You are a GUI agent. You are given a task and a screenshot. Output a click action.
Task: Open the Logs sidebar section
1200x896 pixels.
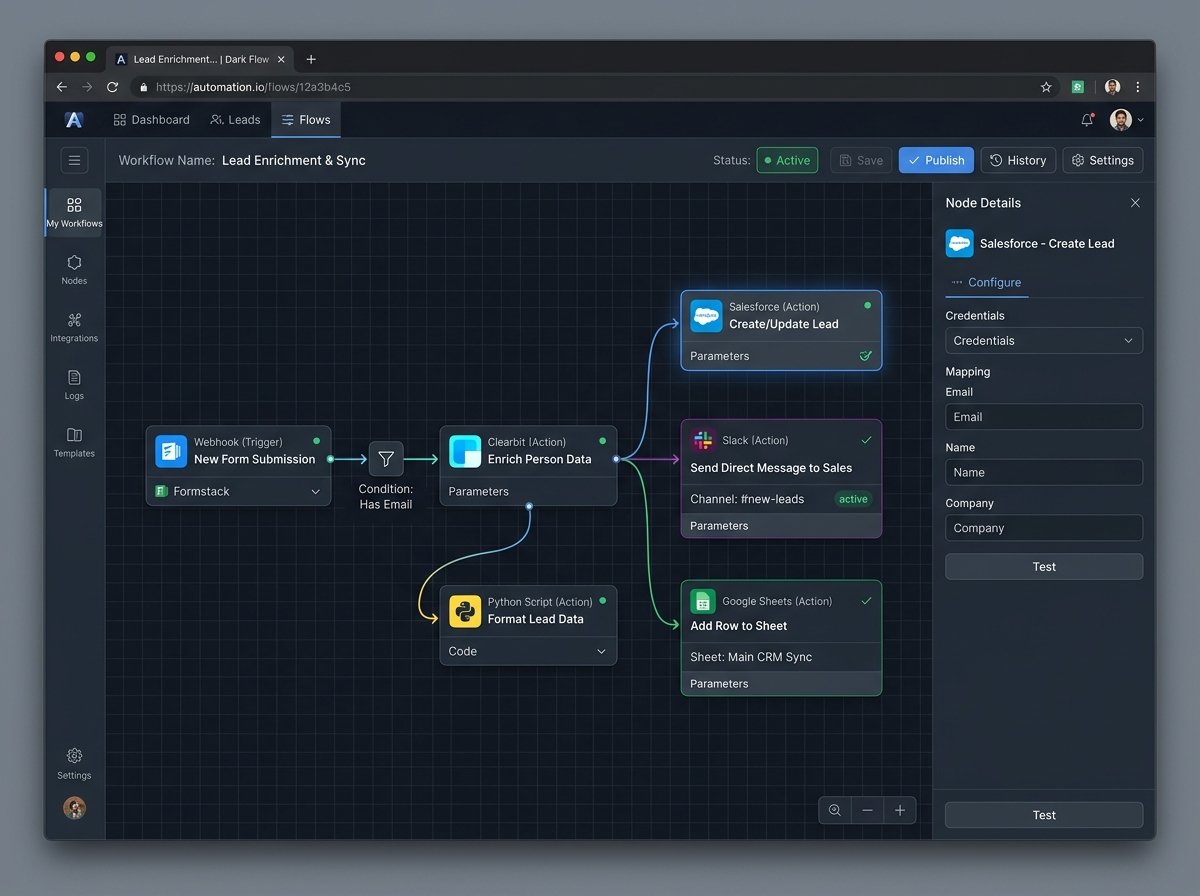[74, 384]
